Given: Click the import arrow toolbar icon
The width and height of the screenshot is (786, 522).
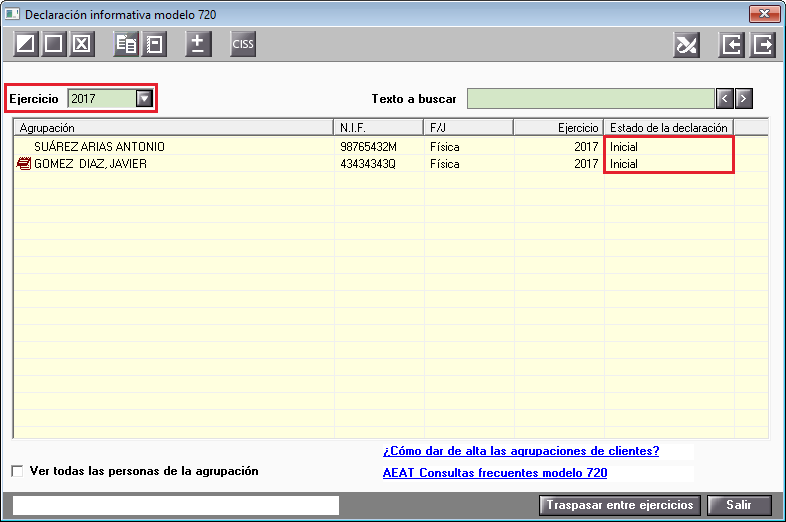Looking at the screenshot, I should pyautogui.click(x=731, y=45).
